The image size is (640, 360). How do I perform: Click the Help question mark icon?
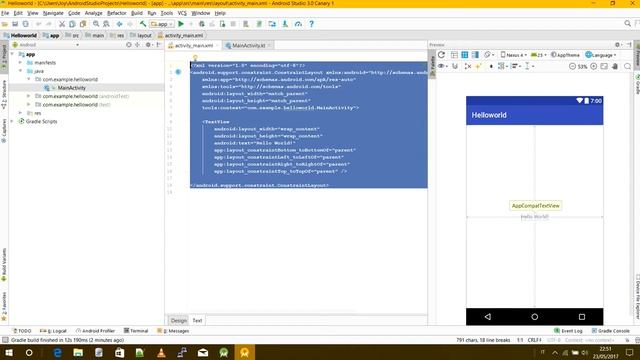pyautogui.click(x=311, y=24)
